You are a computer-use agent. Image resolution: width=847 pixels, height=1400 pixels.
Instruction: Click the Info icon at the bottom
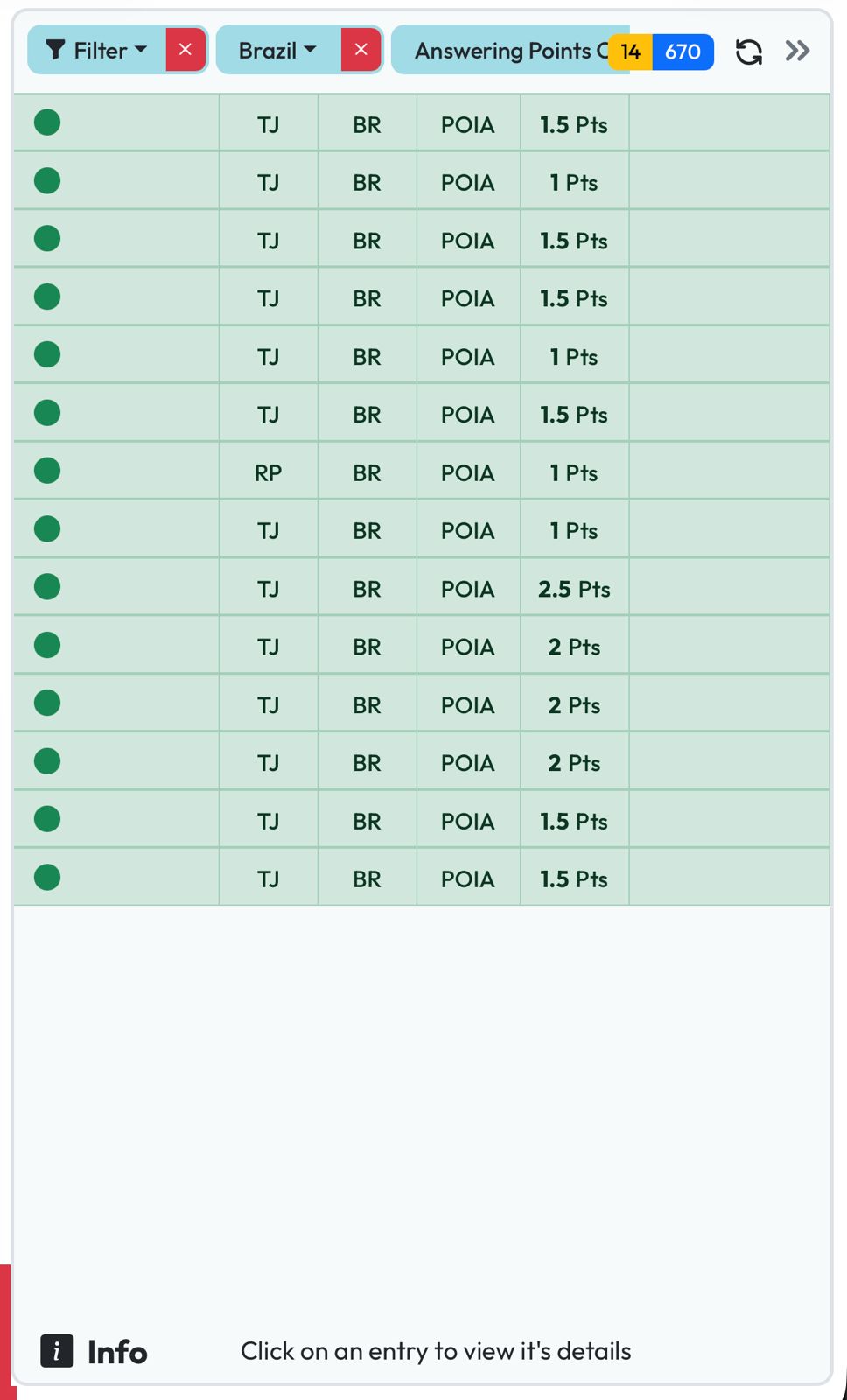(57, 1351)
